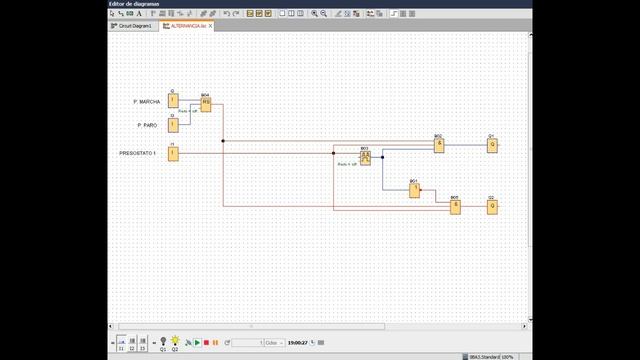Image resolution: width=640 pixels, height=360 pixels.
Task: Select the B005 AND gate block
Action: pos(455,207)
